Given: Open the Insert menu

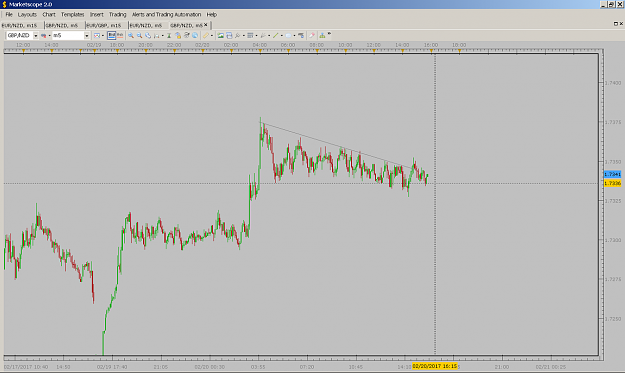Looking at the screenshot, I should 96,14.
